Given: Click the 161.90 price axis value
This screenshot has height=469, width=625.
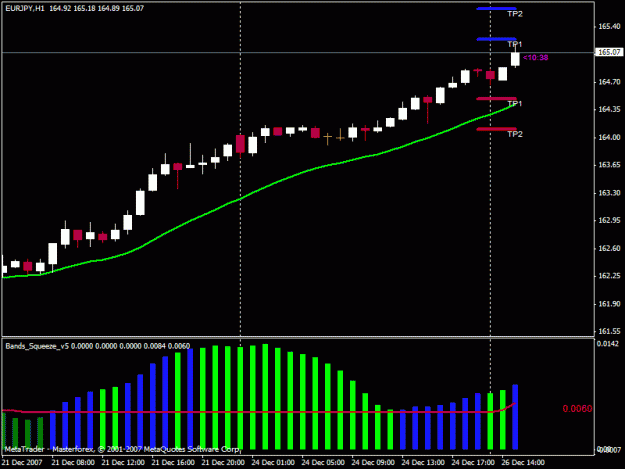Looking at the screenshot, I should [x=609, y=304].
